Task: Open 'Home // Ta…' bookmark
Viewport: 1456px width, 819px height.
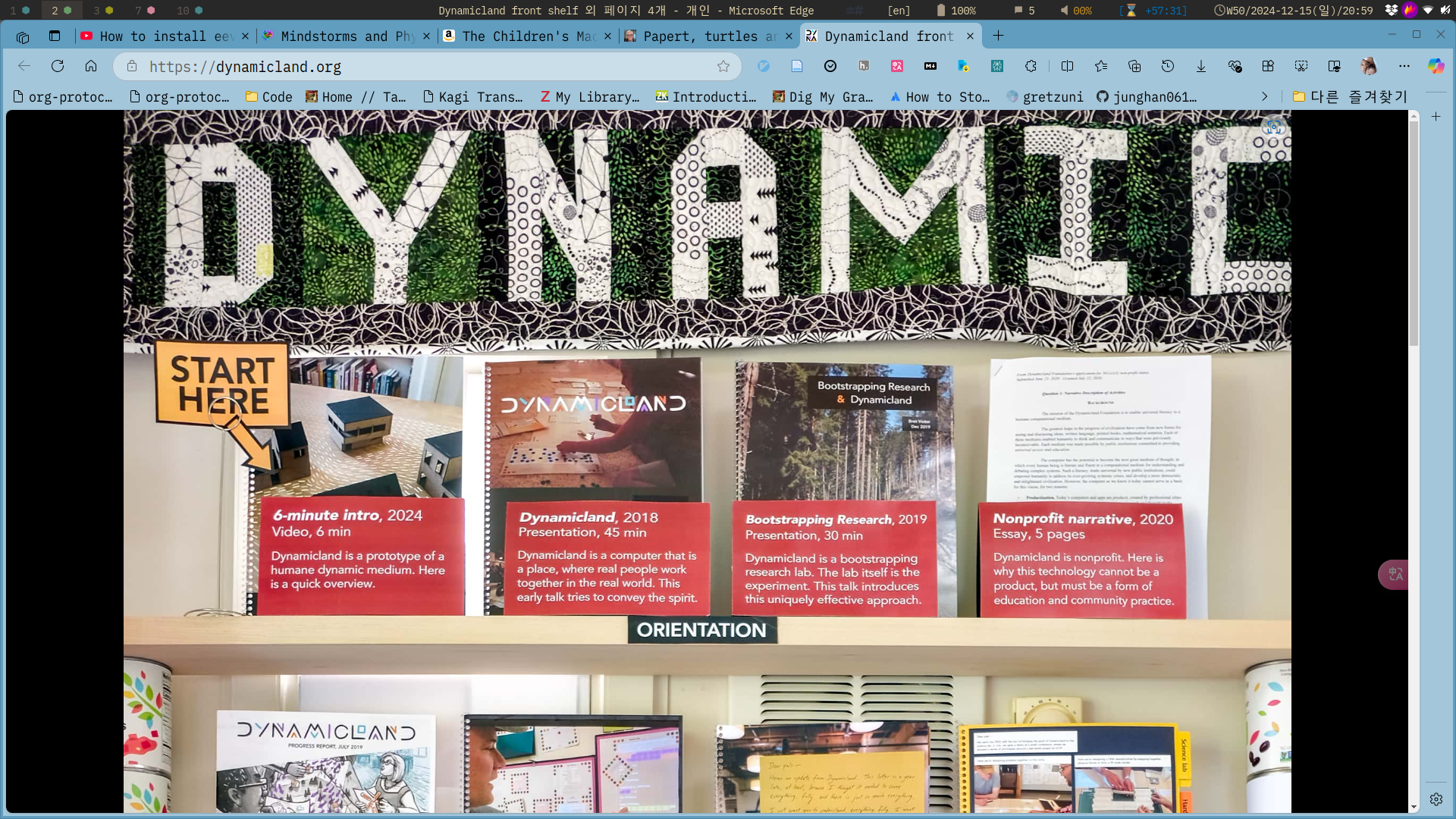Action: tap(356, 96)
